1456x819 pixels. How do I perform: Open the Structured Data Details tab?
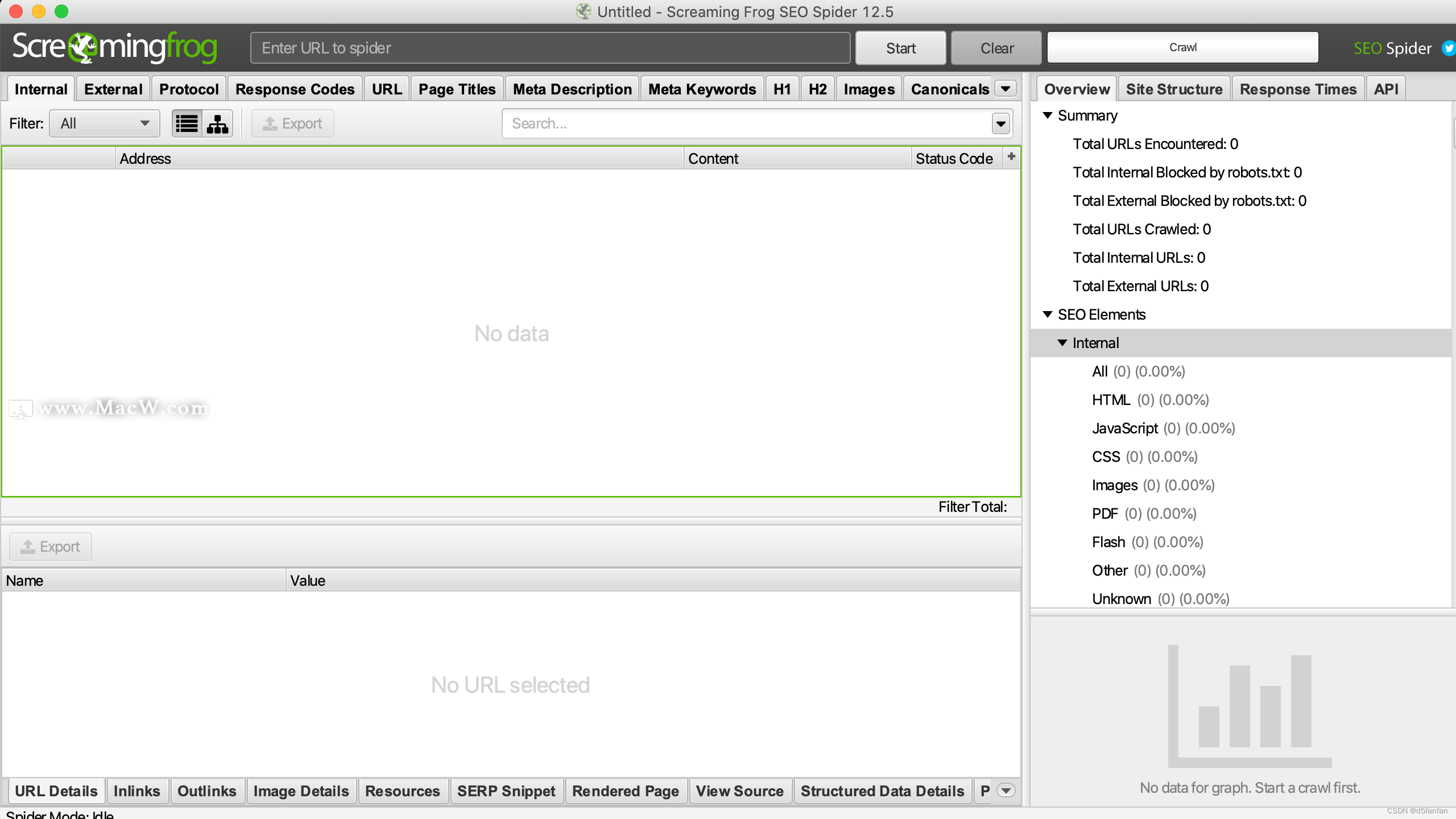pyautogui.click(x=883, y=791)
